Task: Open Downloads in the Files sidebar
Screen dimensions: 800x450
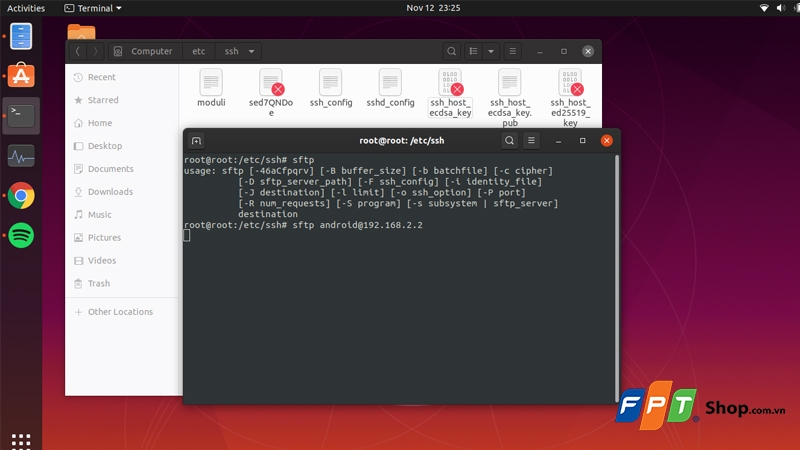Action: (122, 192)
